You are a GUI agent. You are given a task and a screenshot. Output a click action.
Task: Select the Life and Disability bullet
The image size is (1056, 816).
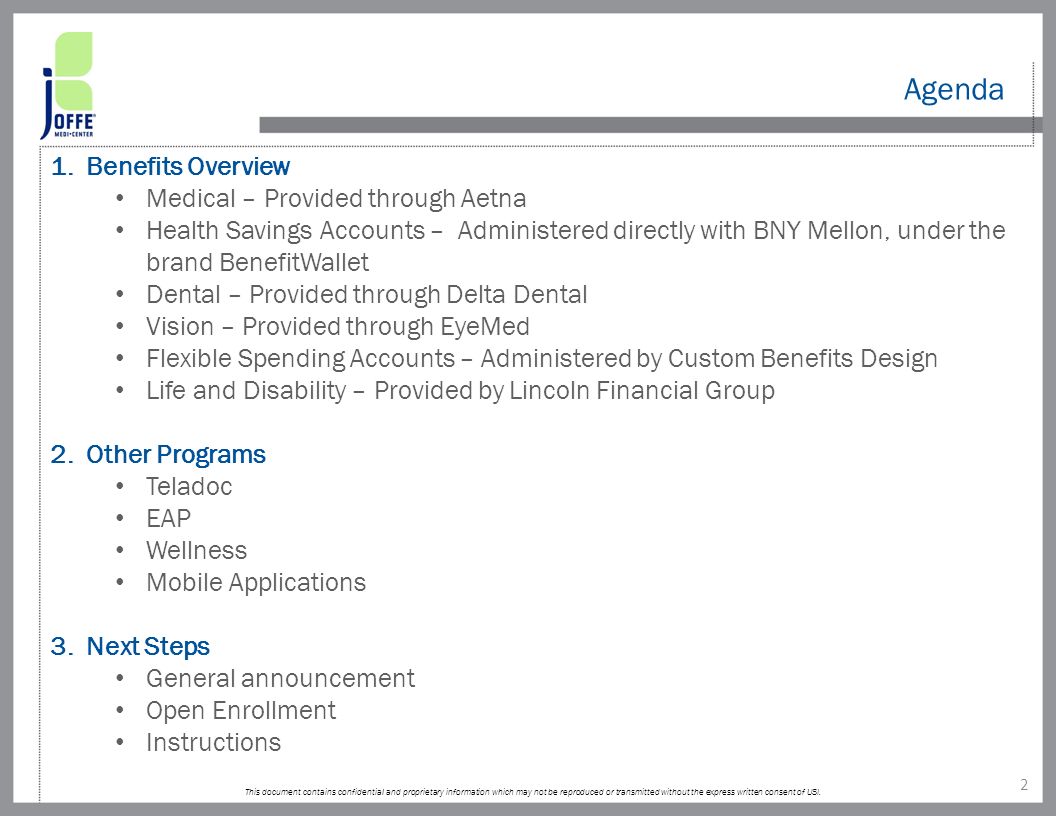[460, 390]
